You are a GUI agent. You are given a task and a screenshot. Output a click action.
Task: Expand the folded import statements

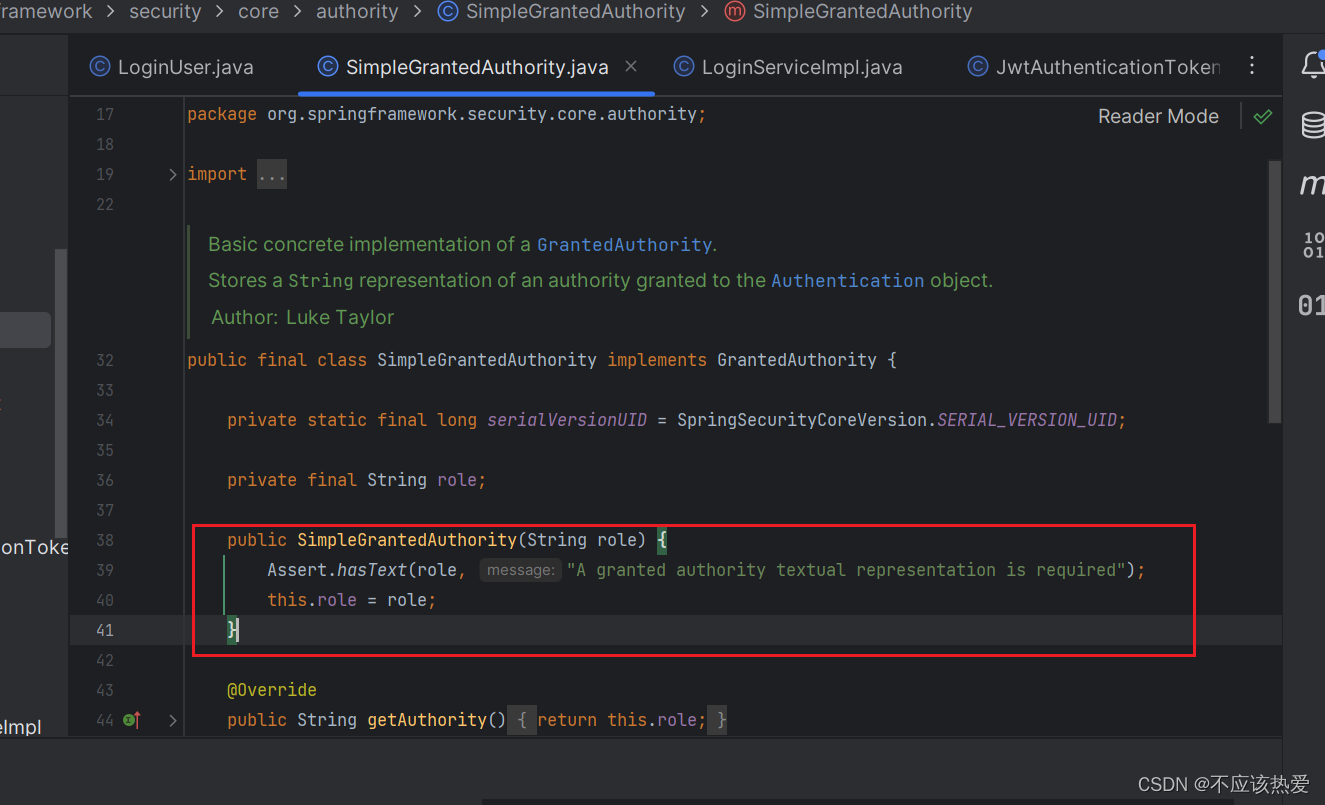pos(173,174)
